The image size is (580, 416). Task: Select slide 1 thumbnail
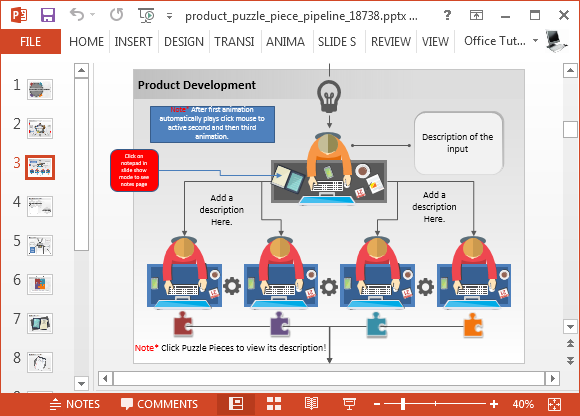tap(40, 89)
